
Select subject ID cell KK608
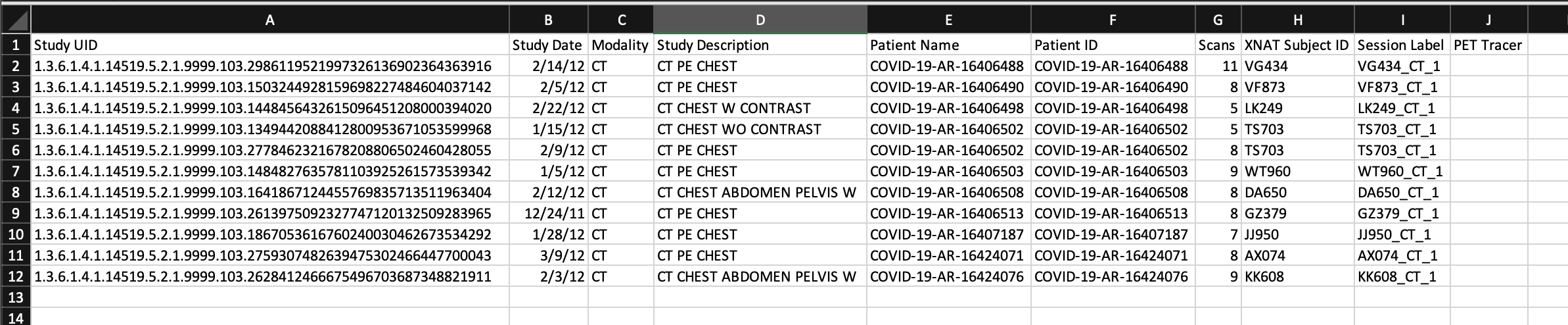coord(1297,277)
